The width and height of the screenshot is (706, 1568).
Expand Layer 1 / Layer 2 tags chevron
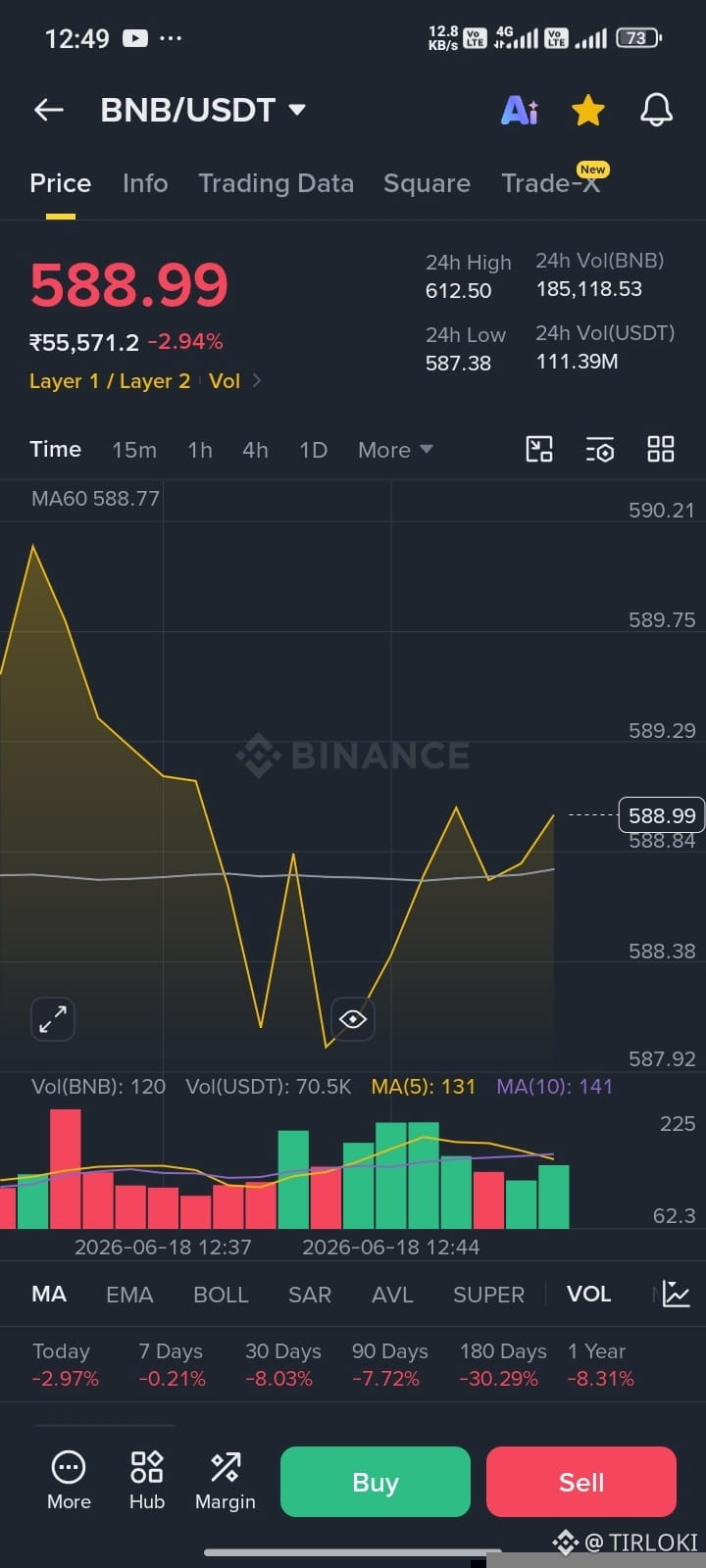click(x=257, y=380)
